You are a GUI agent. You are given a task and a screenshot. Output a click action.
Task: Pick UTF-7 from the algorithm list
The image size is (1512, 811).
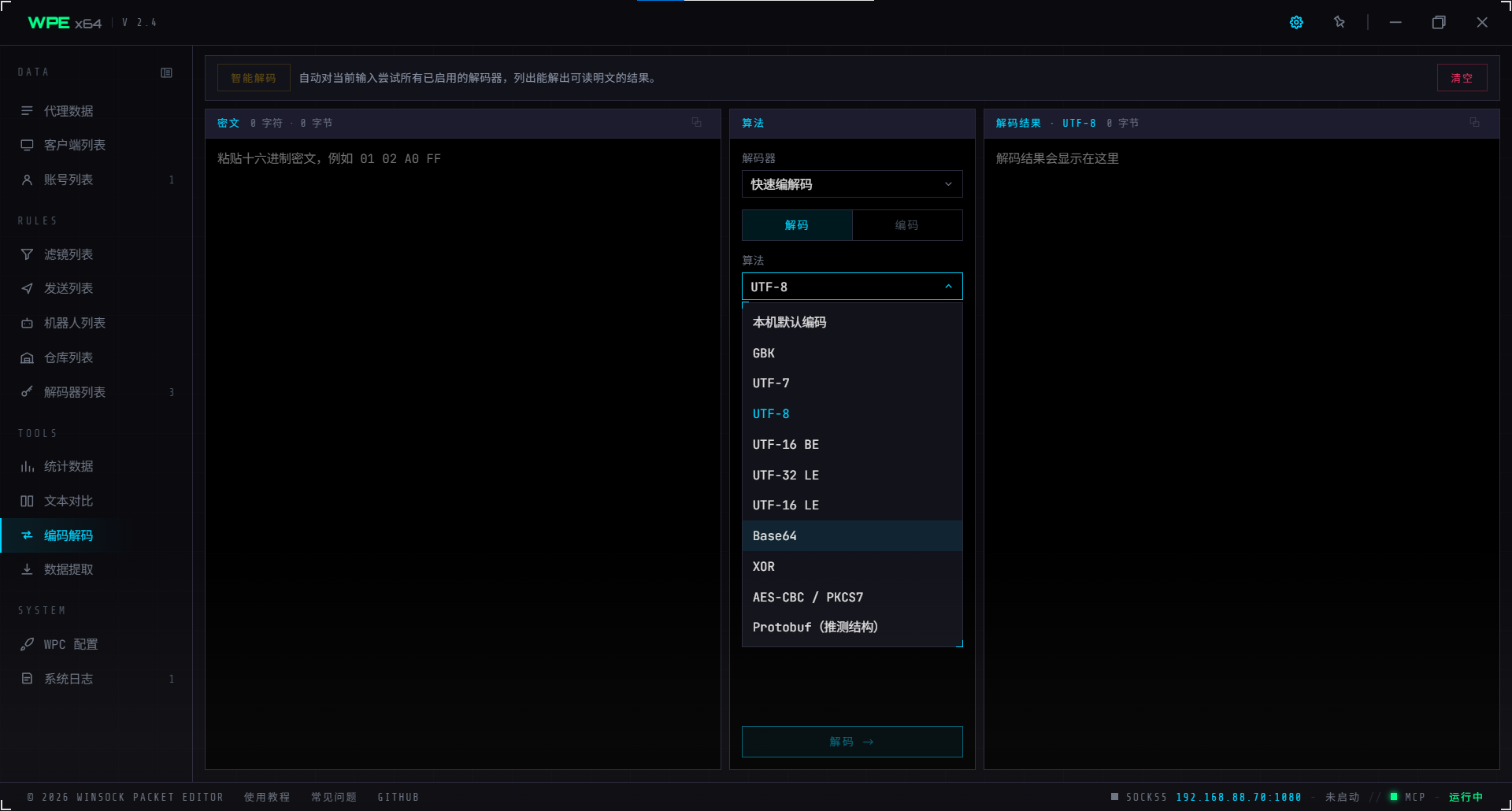852,383
